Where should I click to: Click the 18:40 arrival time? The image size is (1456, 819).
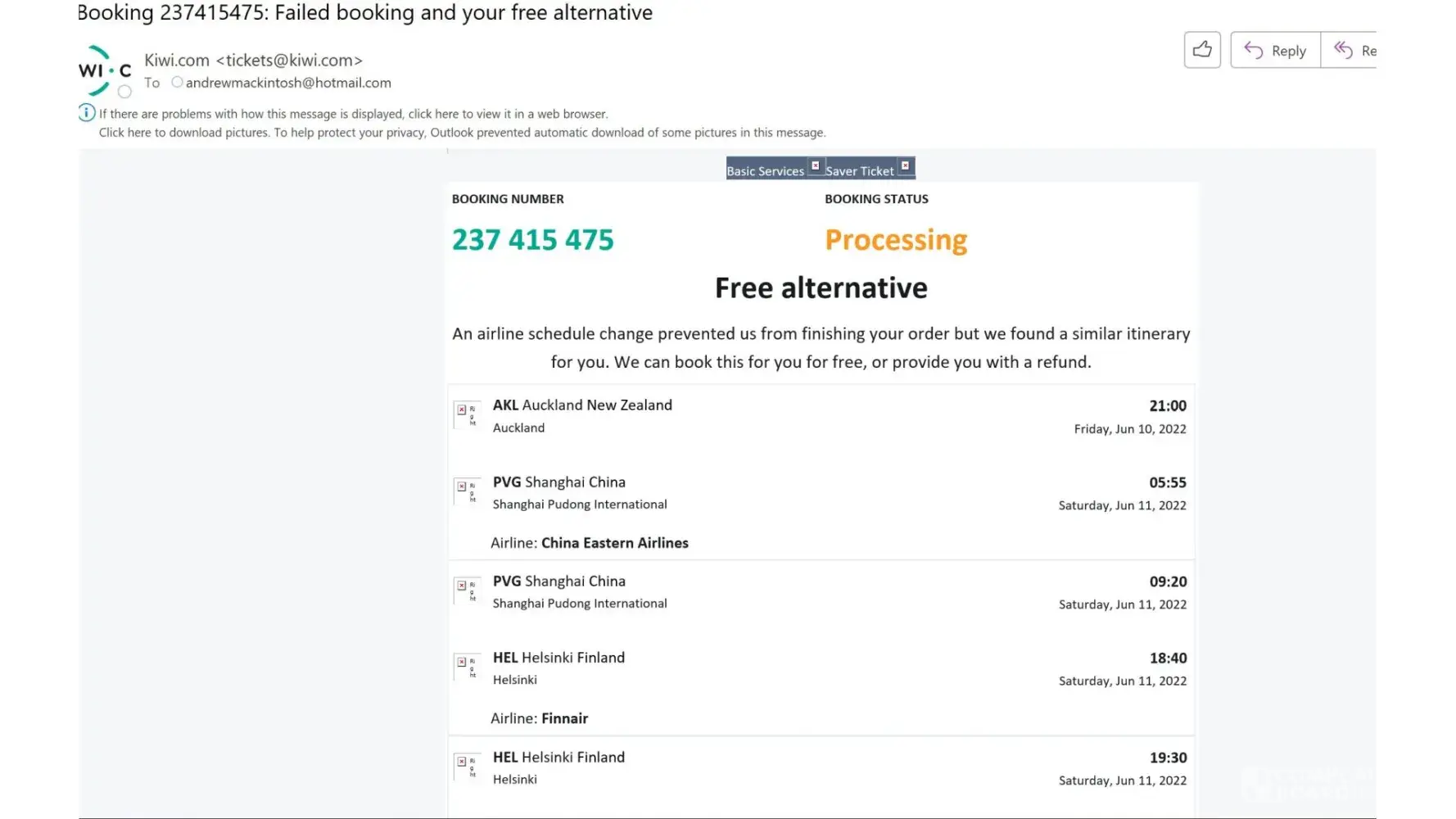[1168, 658]
